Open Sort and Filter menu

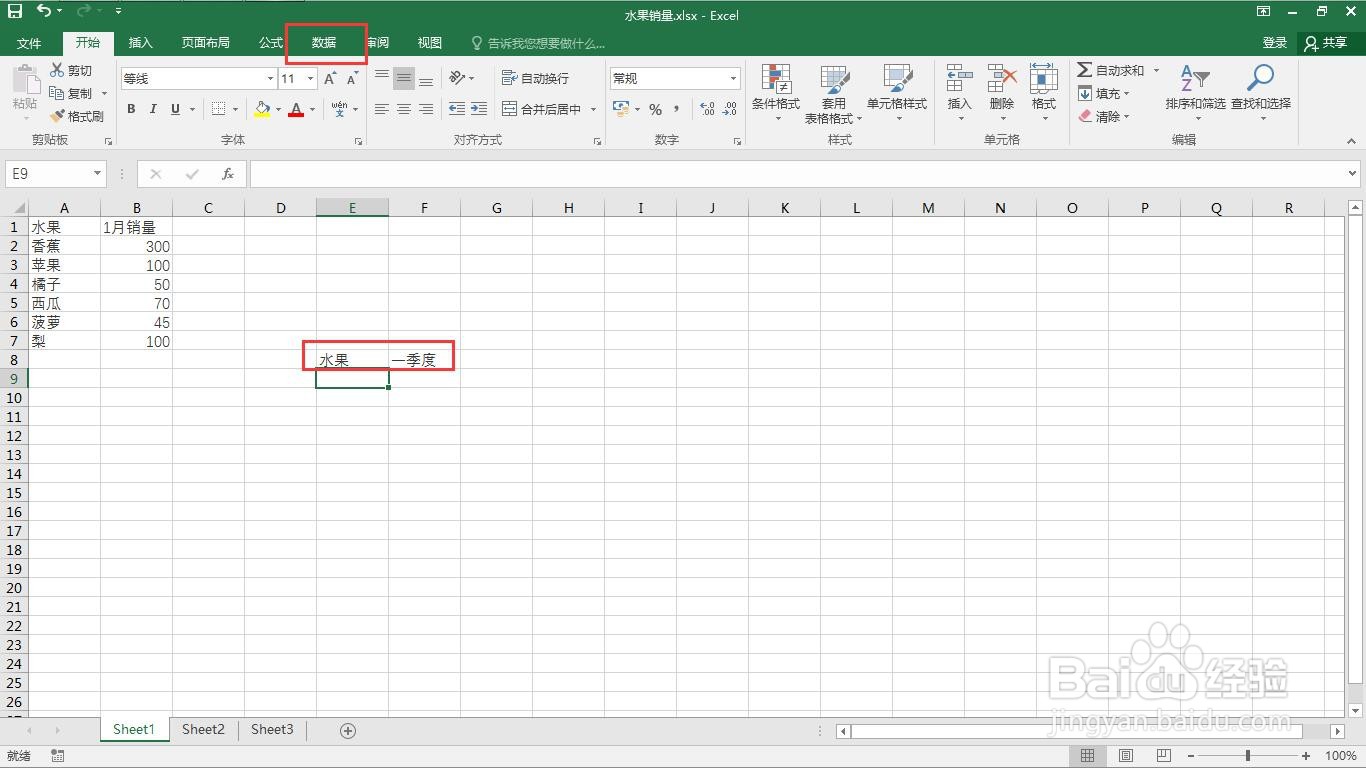click(x=1195, y=93)
